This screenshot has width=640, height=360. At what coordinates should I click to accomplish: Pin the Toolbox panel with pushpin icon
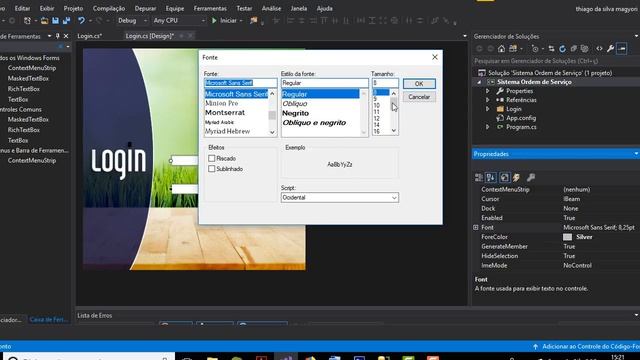tap(58, 36)
